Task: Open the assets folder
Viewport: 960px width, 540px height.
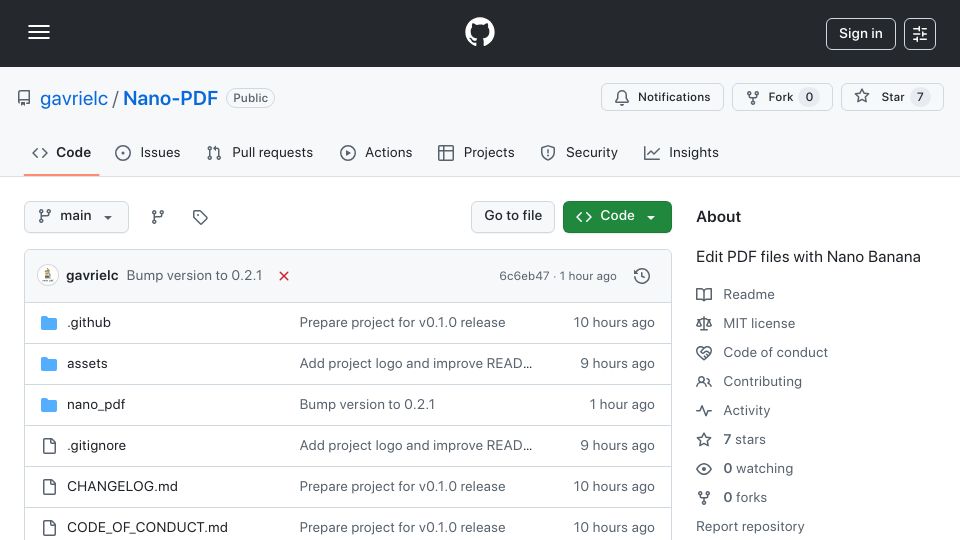Action: (x=87, y=364)
